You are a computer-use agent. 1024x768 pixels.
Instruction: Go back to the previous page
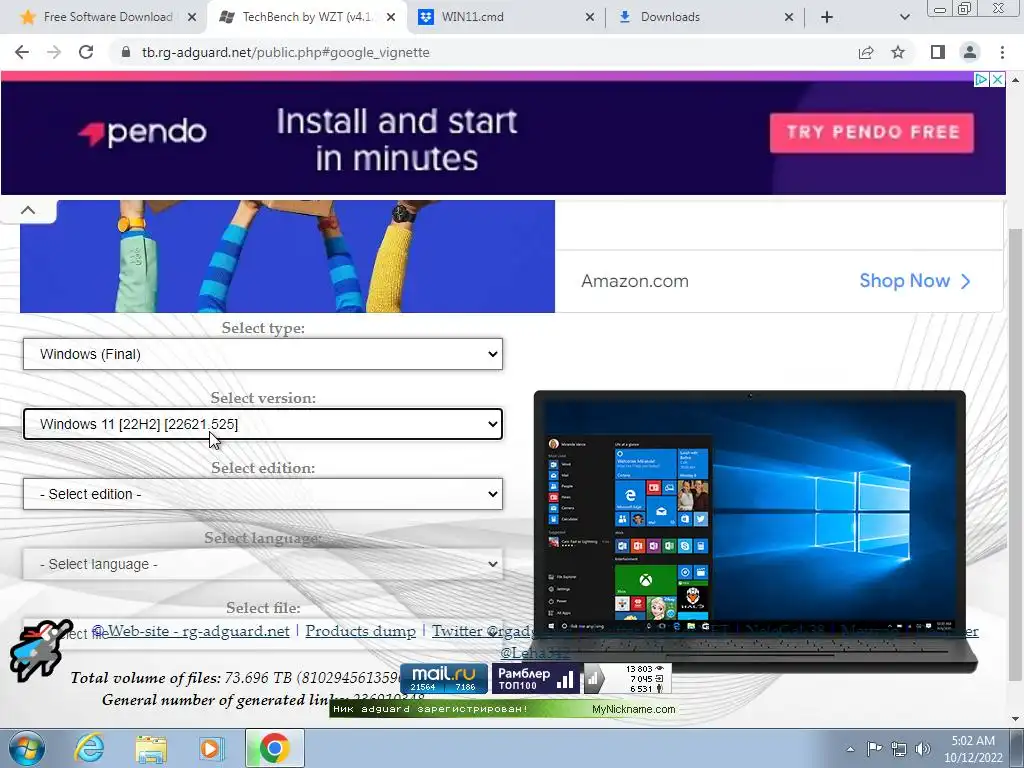pyautogui.click(x=22, y=52)
